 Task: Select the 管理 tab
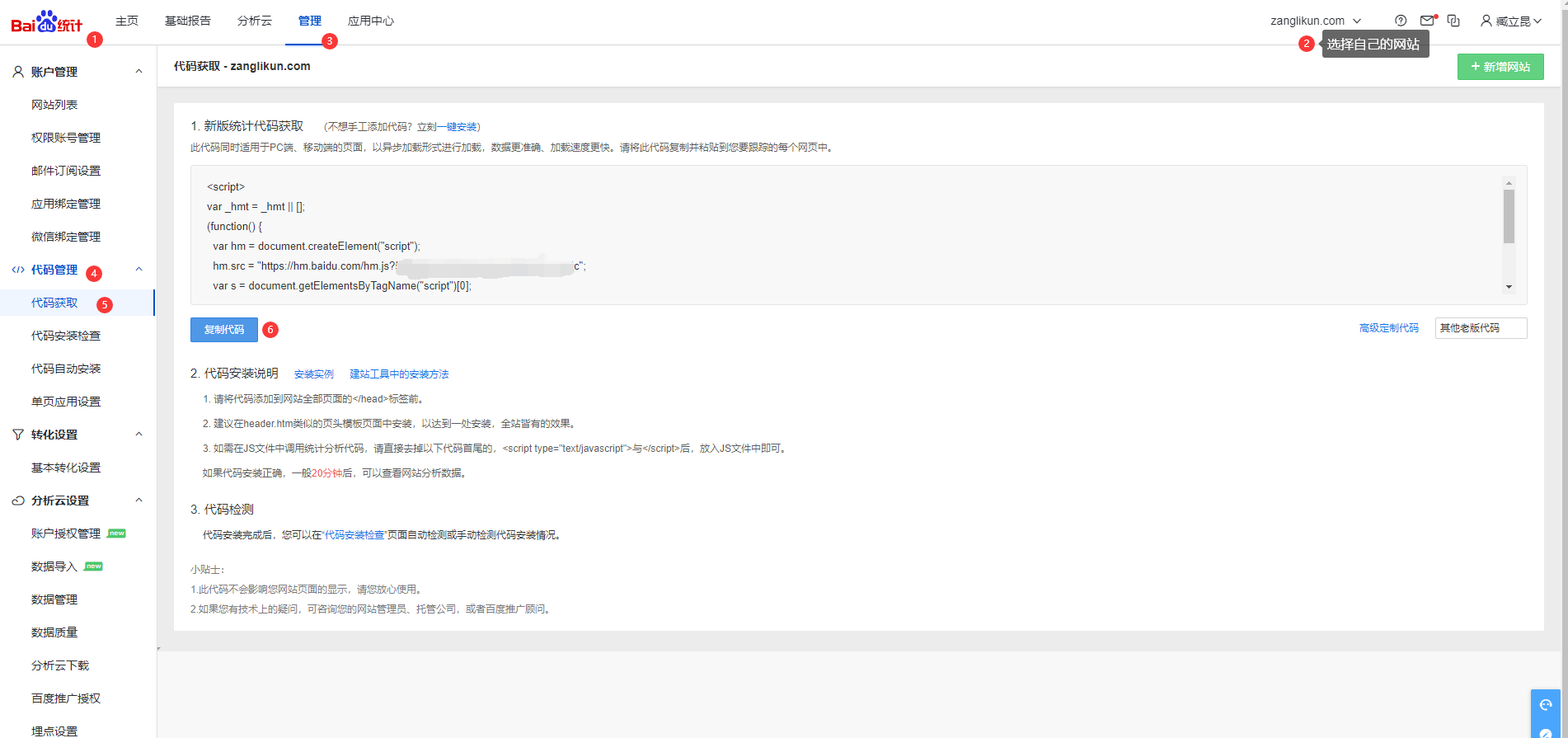310,21
